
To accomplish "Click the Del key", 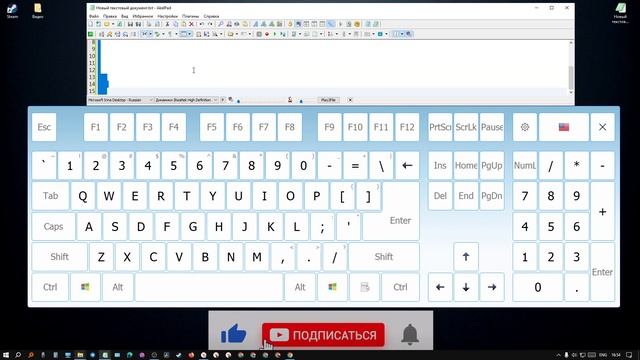I will point(440,196).
